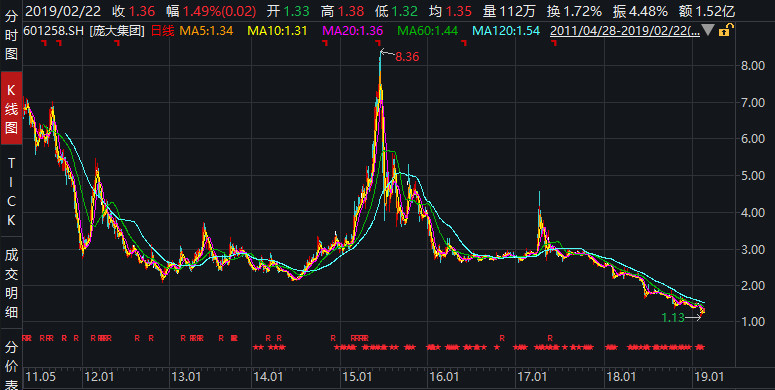This screenshot has height=390, width=775.
Task: Open the TICK view tab
Action: click(11, 192)
